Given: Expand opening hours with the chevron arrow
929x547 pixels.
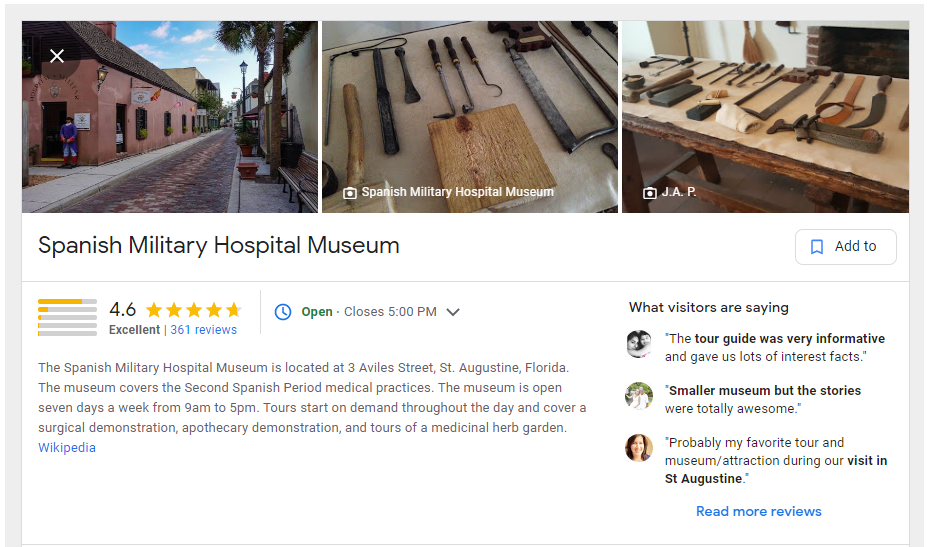Looking at the screenshot, I should point(453,312).
